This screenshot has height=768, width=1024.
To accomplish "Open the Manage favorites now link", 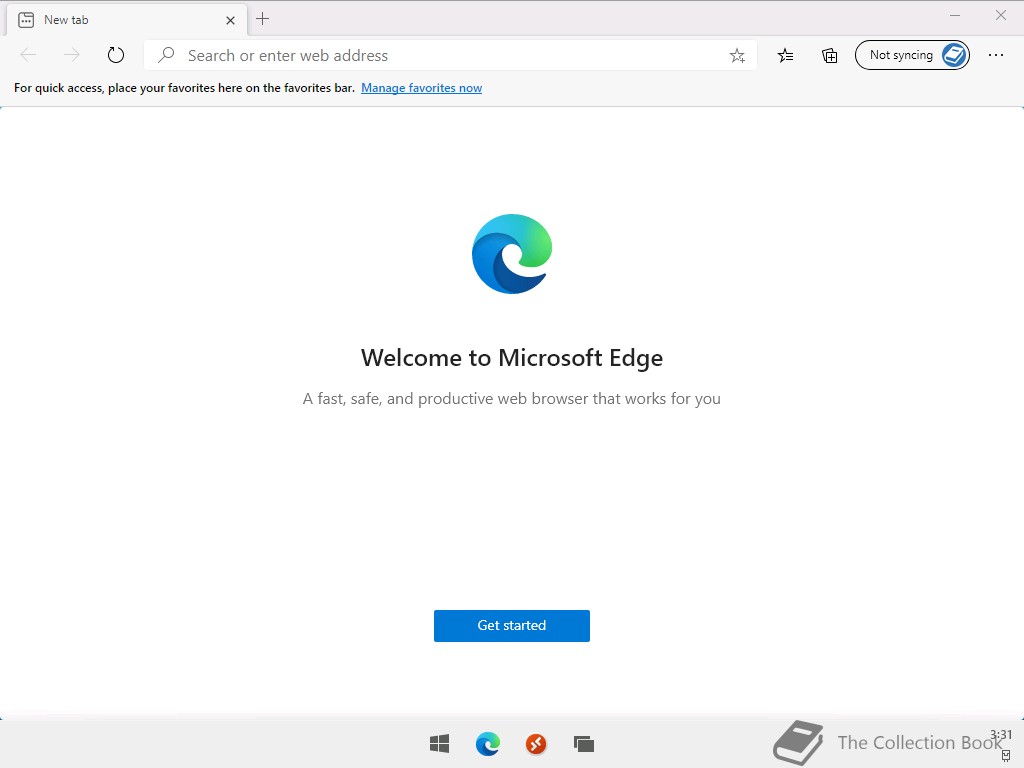I will click(421, 88).
